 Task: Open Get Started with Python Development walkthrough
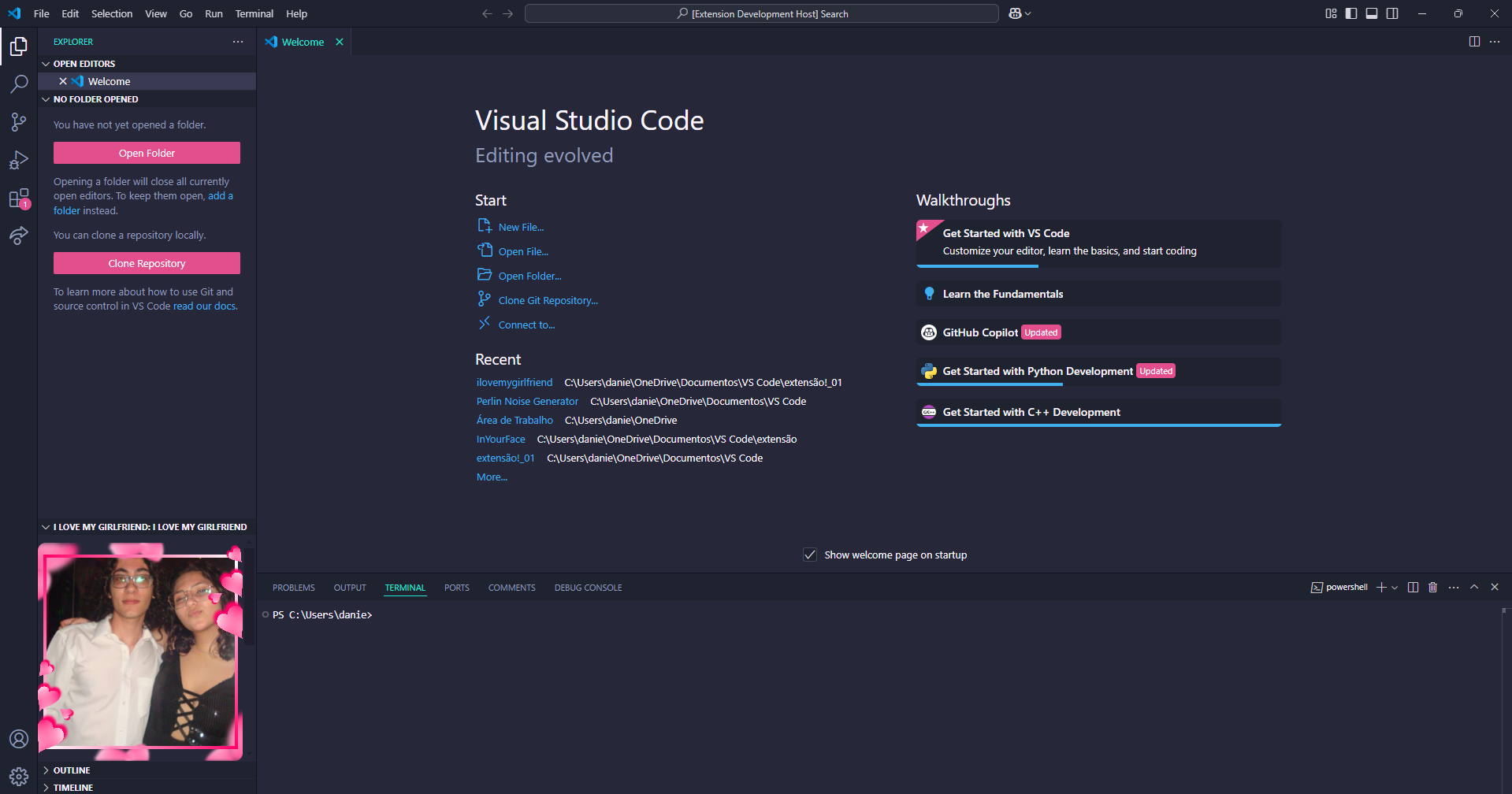[1098, 371]
